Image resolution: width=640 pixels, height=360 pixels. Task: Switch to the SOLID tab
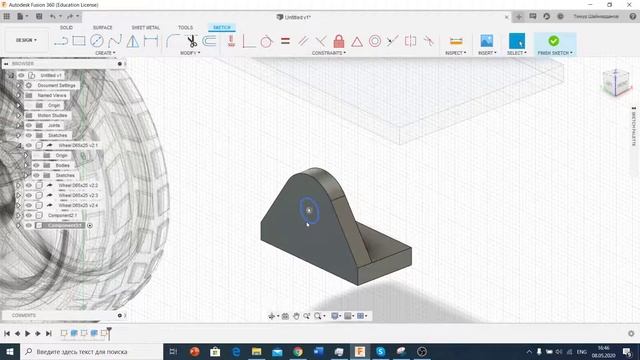click(66, 27)
